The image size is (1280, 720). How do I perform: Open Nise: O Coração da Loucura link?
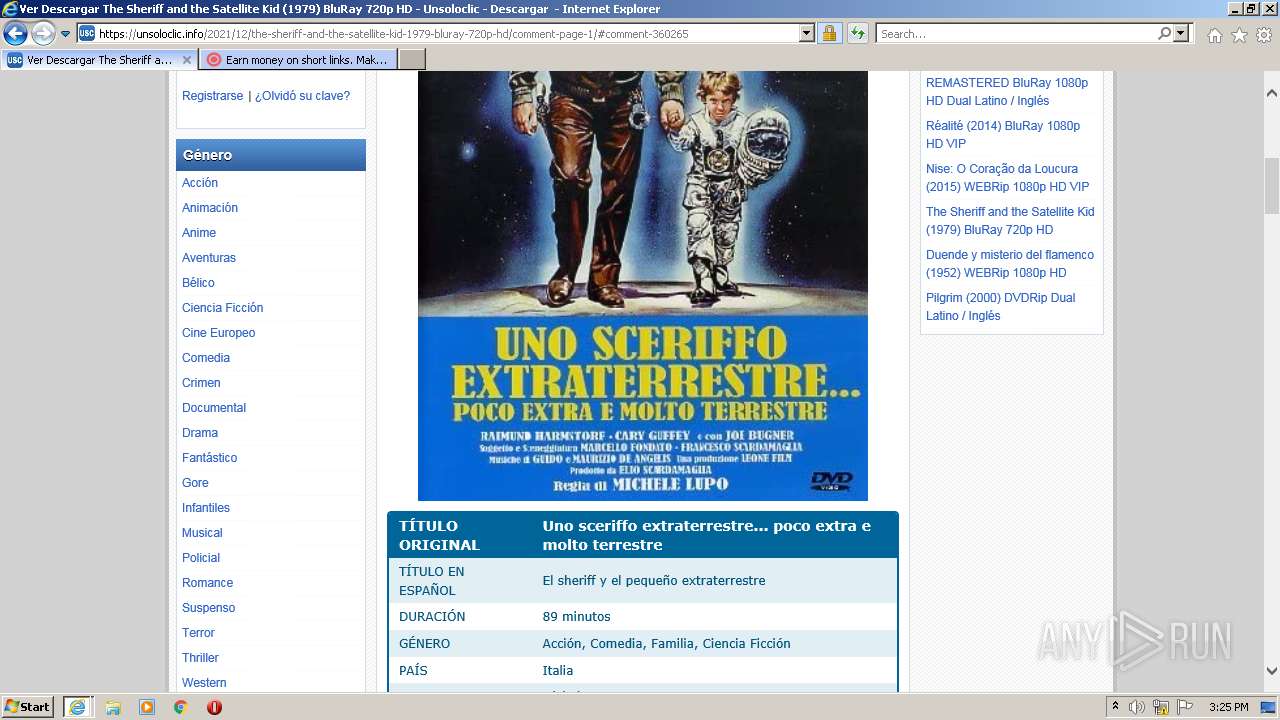pos(1008,178)
